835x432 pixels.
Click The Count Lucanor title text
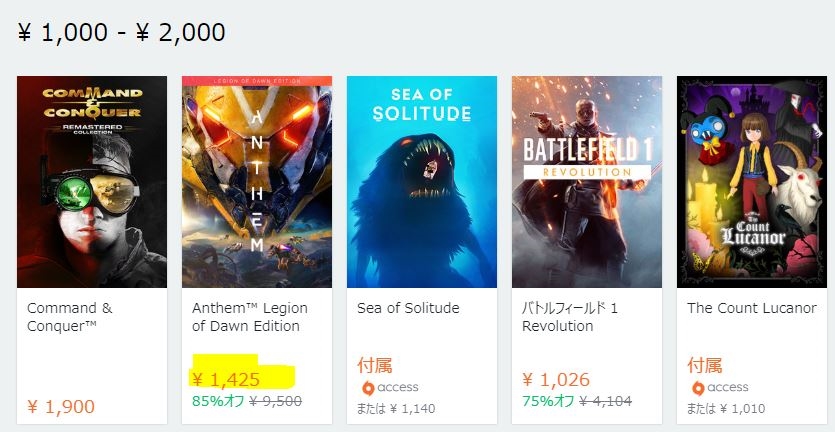(x=751, y=308)
